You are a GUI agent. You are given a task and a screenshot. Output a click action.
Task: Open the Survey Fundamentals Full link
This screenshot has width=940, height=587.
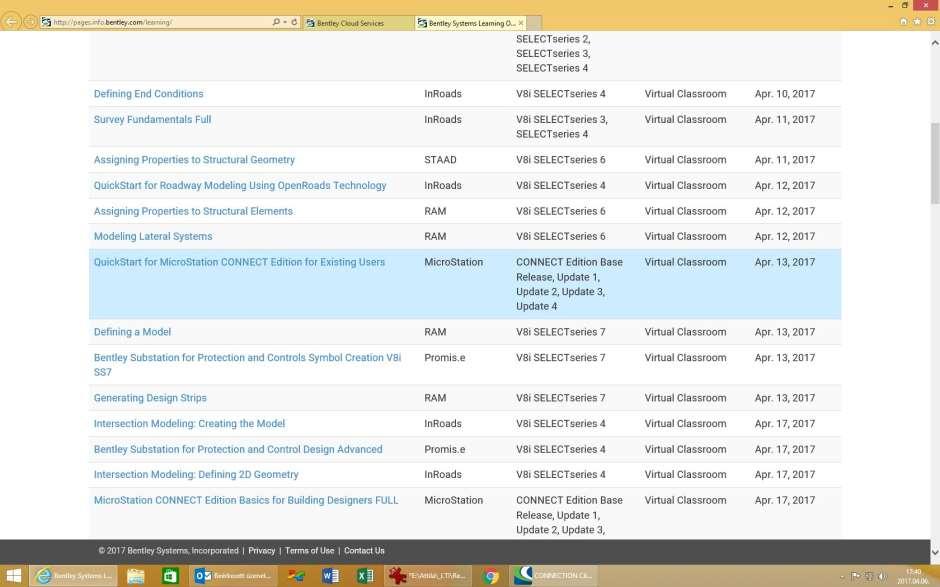[x=152, y=119]
